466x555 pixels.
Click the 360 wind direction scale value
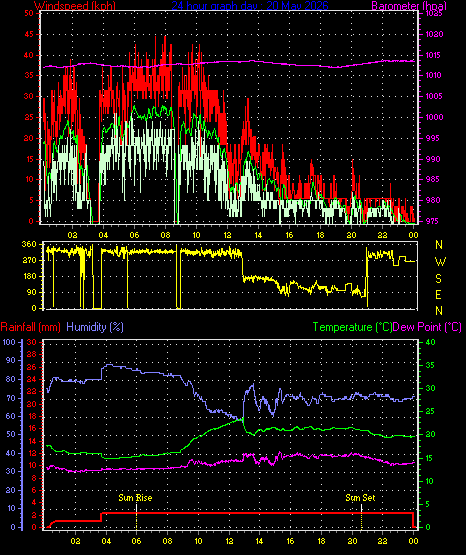pos(29,244)
